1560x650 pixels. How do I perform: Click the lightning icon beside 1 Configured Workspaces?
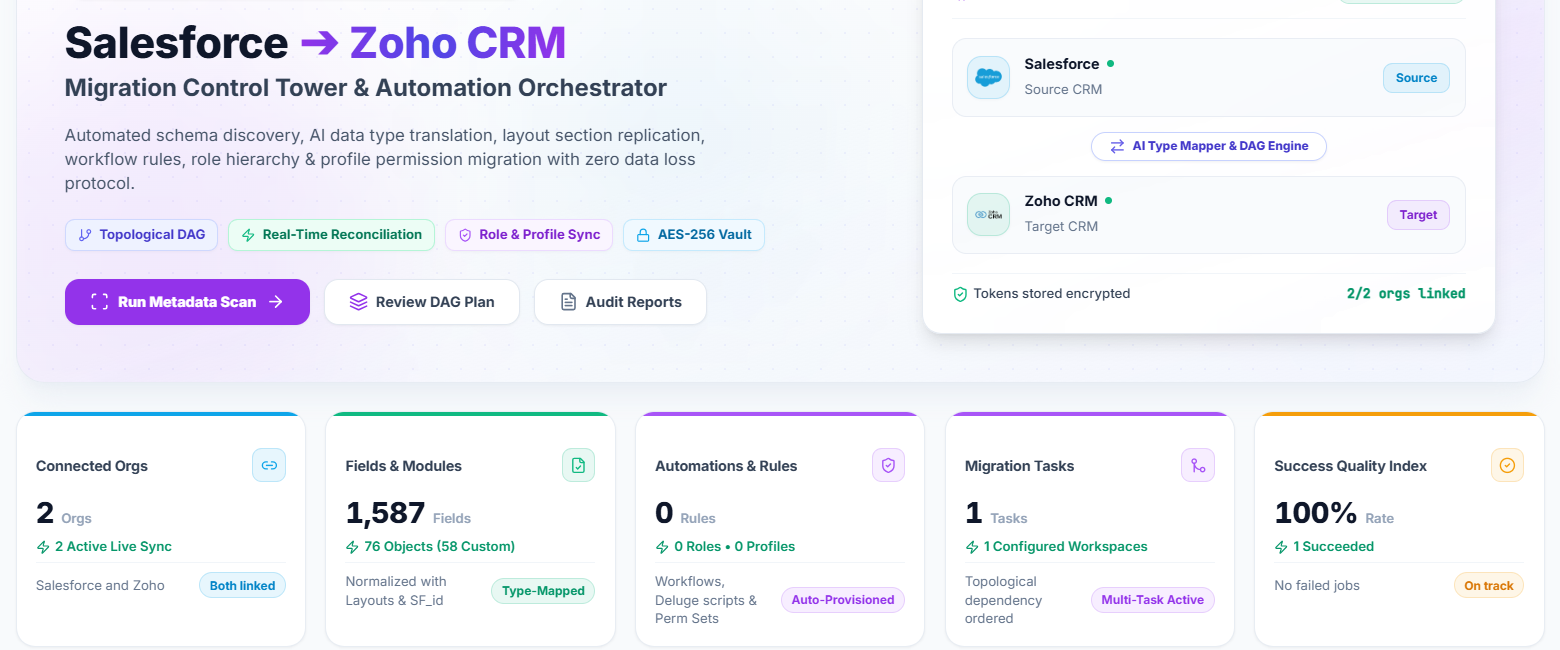972,547
